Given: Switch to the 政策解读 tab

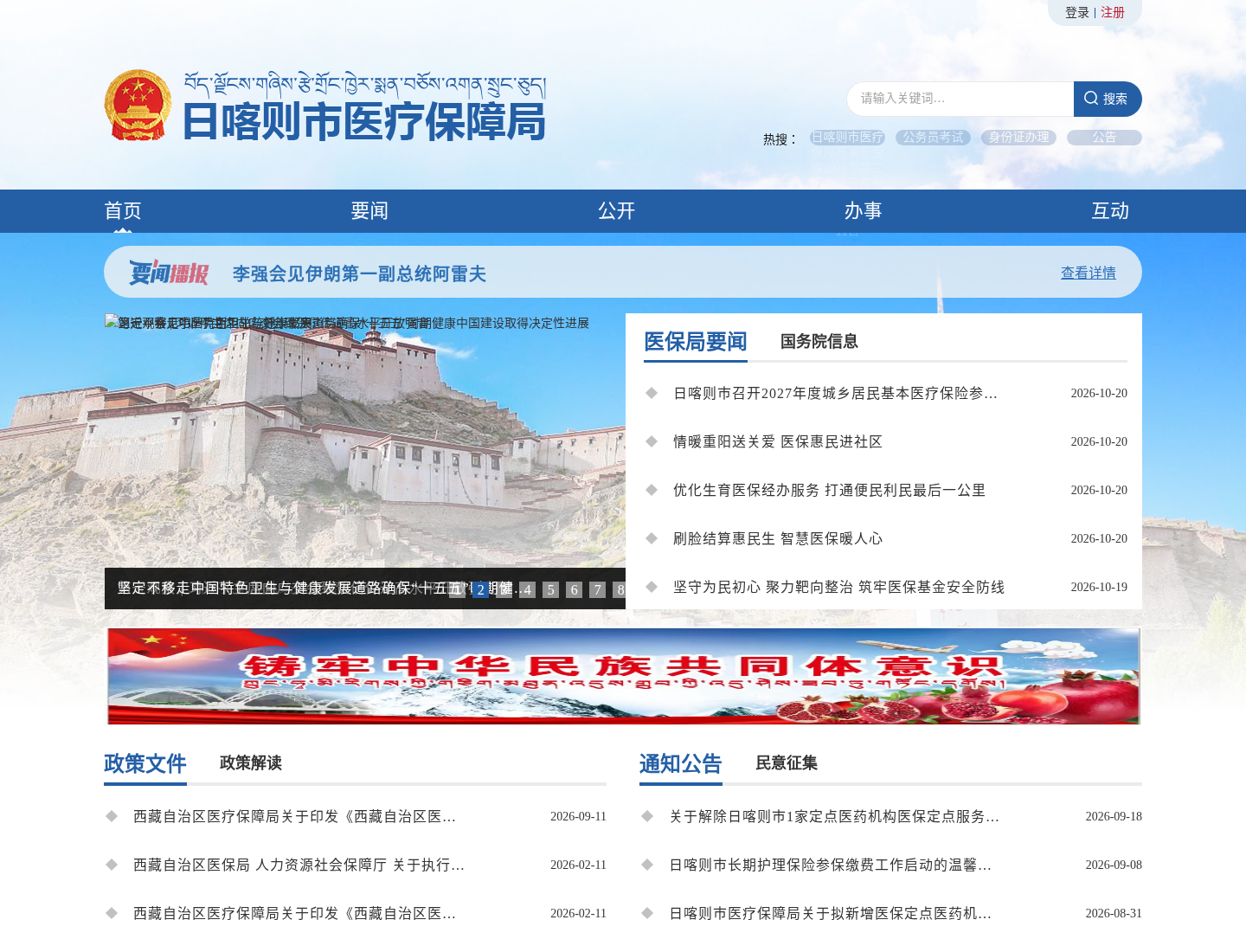Looking at the screenshot, I should 251,762.
